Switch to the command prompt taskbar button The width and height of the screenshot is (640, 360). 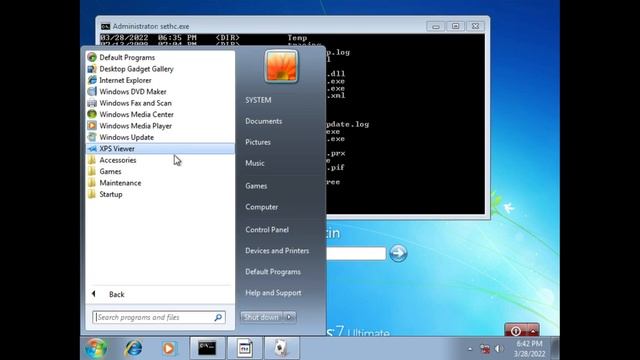(207, 348)
